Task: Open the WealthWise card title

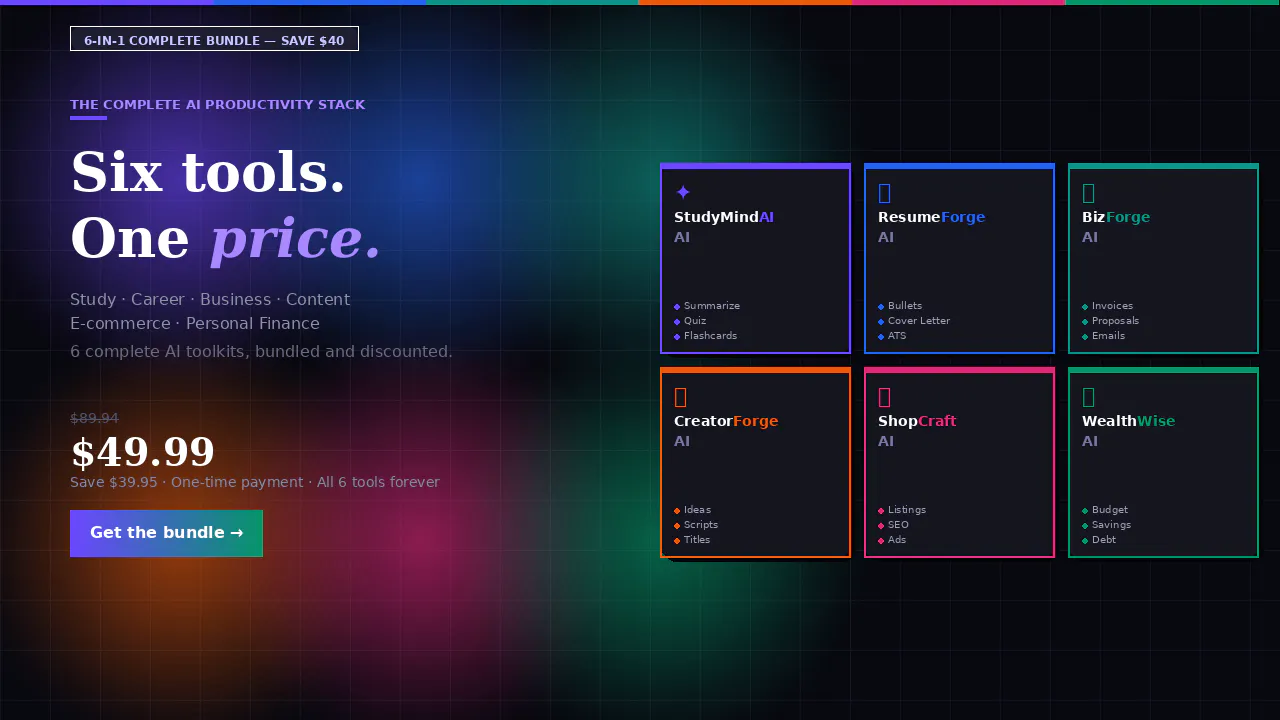Action: point(1129,421)
